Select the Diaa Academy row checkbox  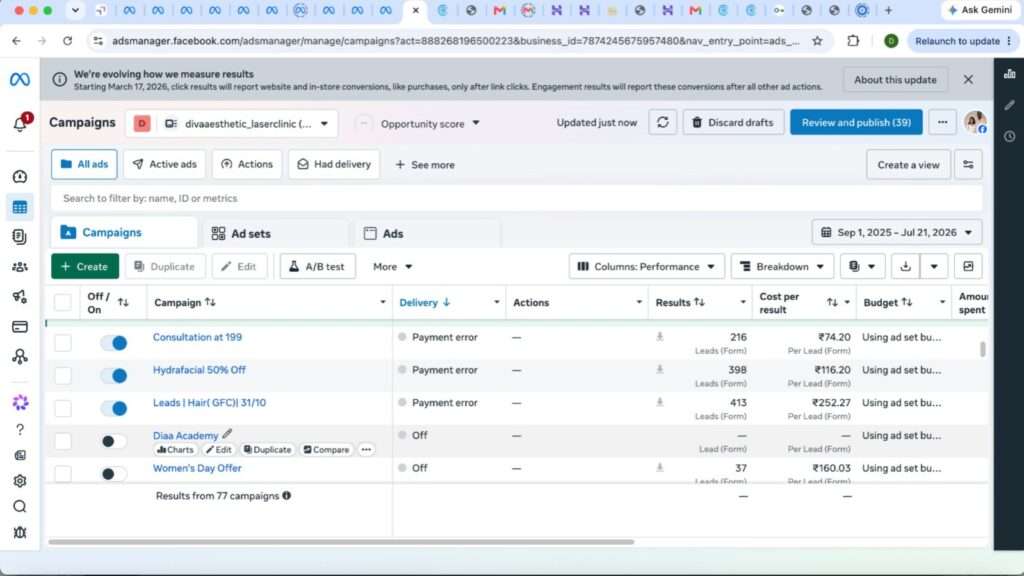(x=63, y=441)
